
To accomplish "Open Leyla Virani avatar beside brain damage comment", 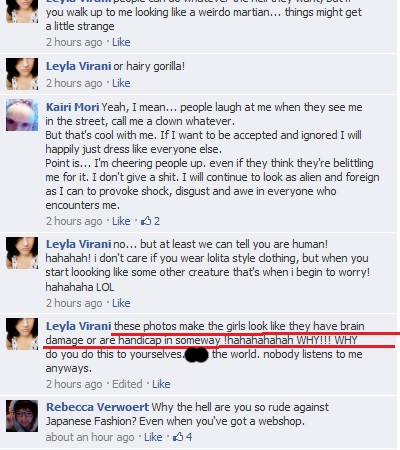I will click(x=22, y=334).
